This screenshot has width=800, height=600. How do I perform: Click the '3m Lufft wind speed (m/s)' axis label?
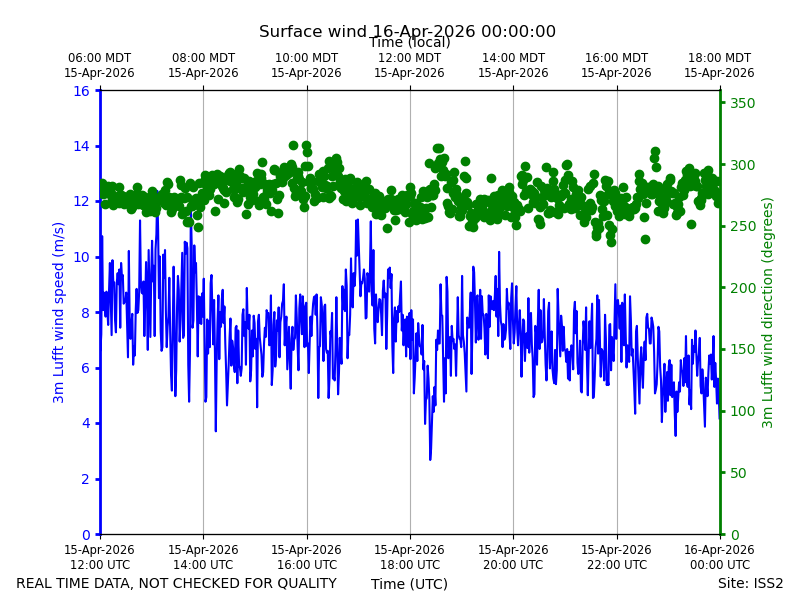coord(59,312)
